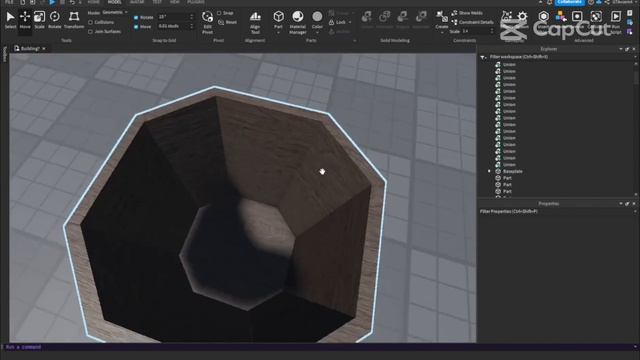Toggle Show Welds
Viewport: 640px width, 360px height.
pyautogui.click(x=467, y=13)
